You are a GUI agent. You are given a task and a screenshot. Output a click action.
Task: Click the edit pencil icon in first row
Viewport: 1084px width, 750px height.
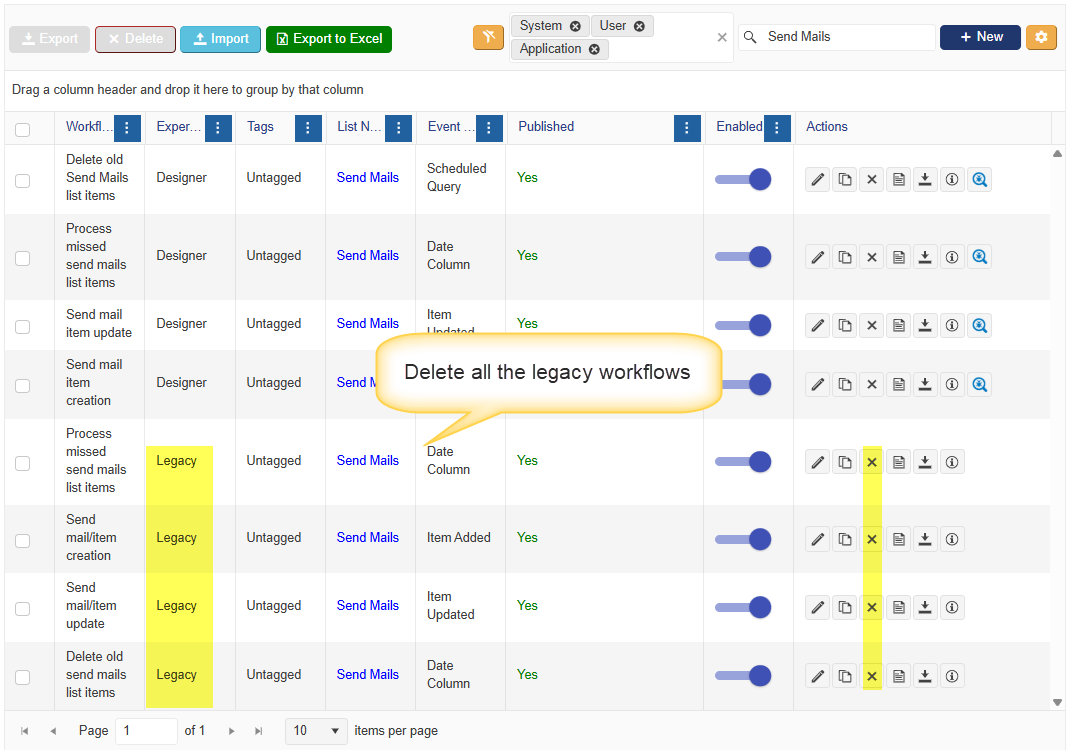tap(818, 180)
